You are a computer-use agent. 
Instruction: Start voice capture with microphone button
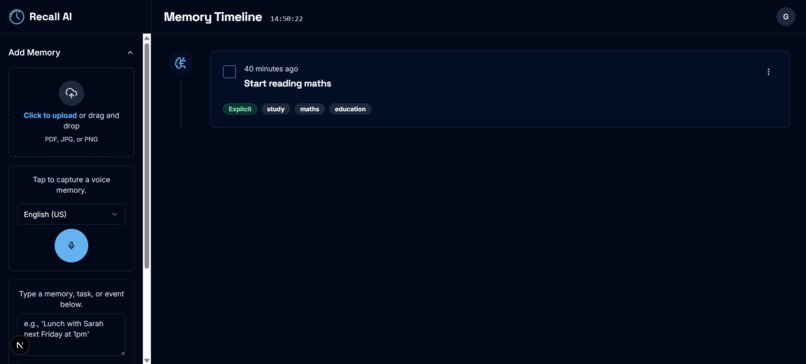[x=71, y=246]
